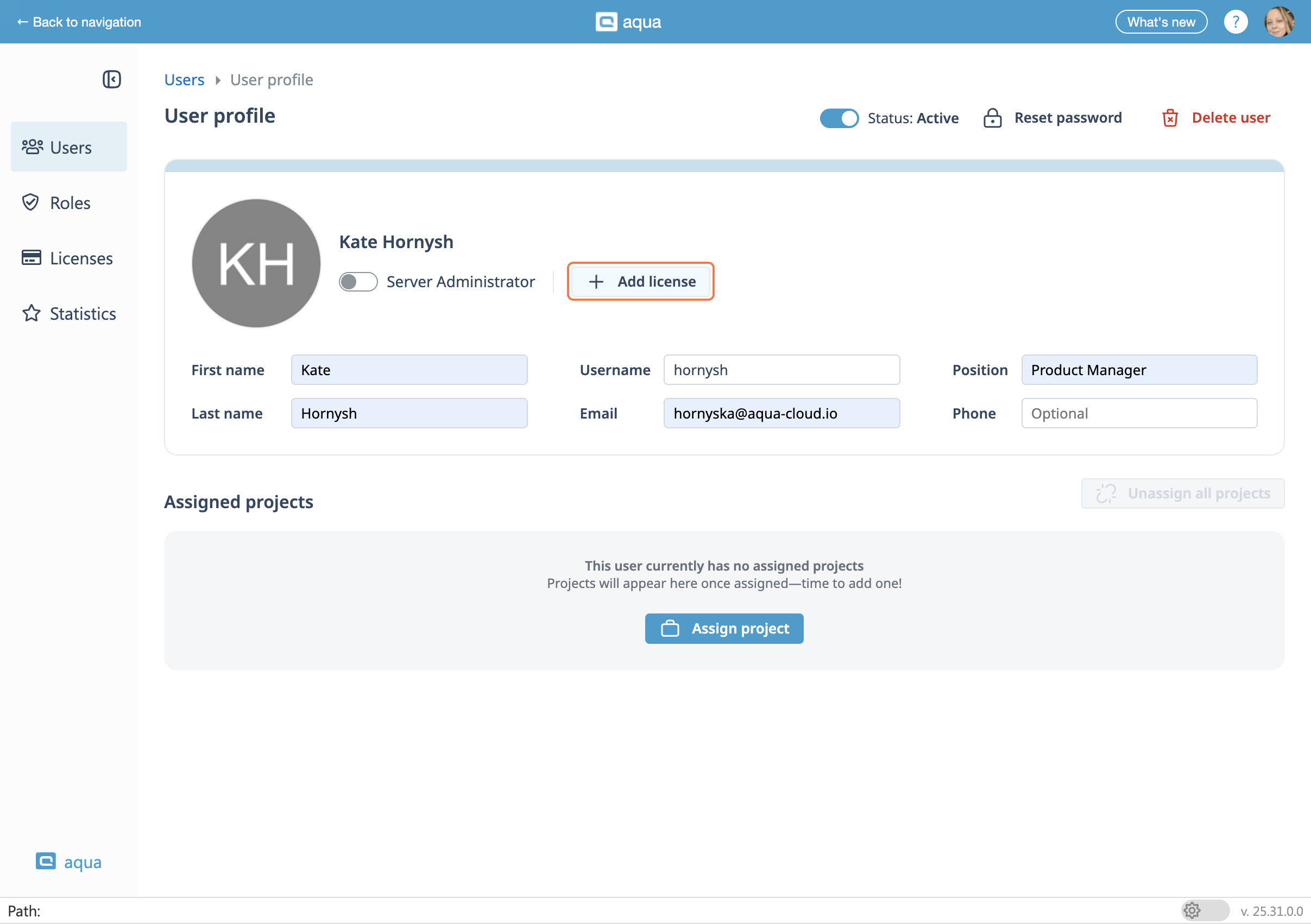Select Users in the sidebar
The width and height of the screenshot is (1311, 924).
pyautogui.click(x=69, y=147)
